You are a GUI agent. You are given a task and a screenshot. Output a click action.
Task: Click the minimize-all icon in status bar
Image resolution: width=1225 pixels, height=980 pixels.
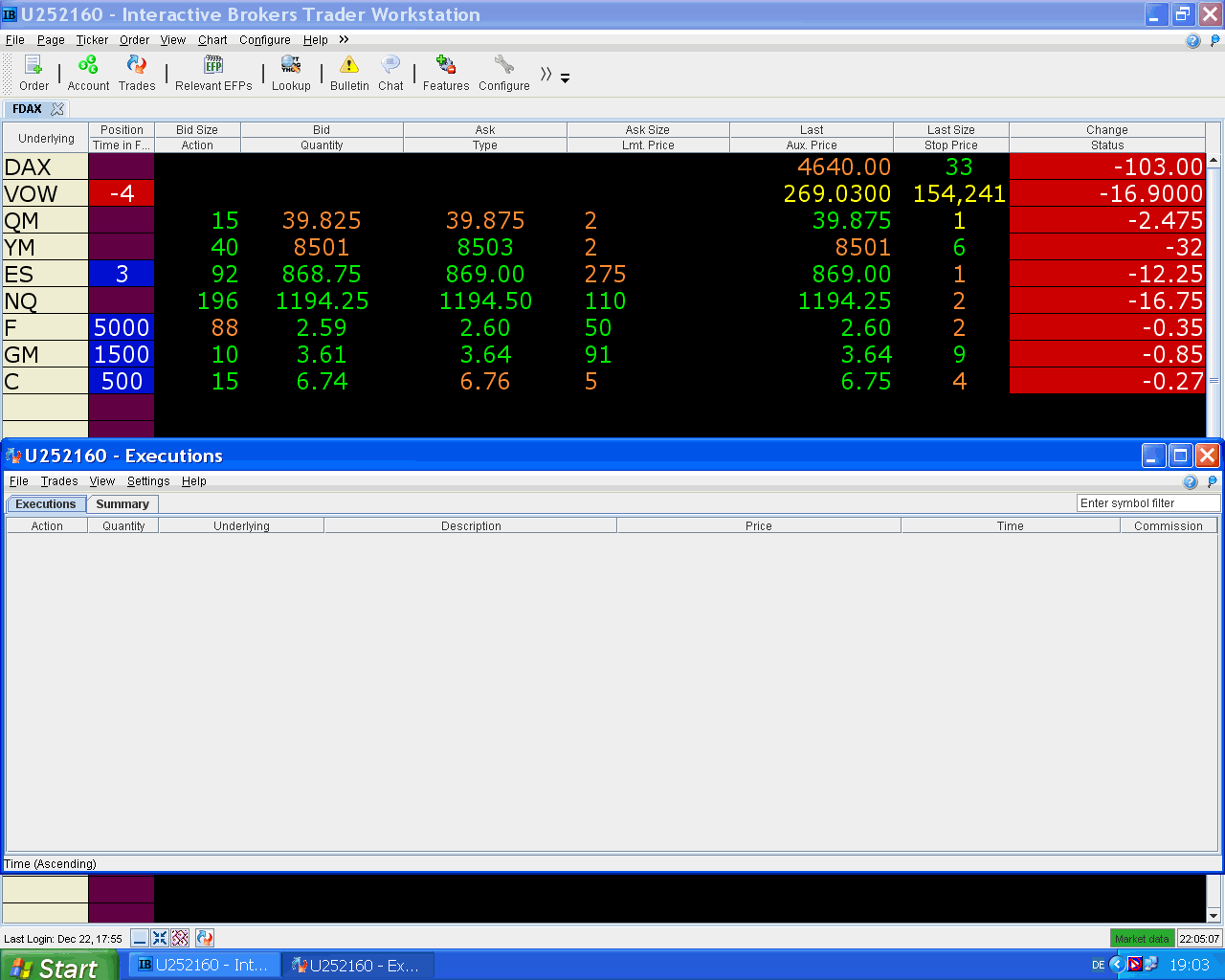[140, 938]
